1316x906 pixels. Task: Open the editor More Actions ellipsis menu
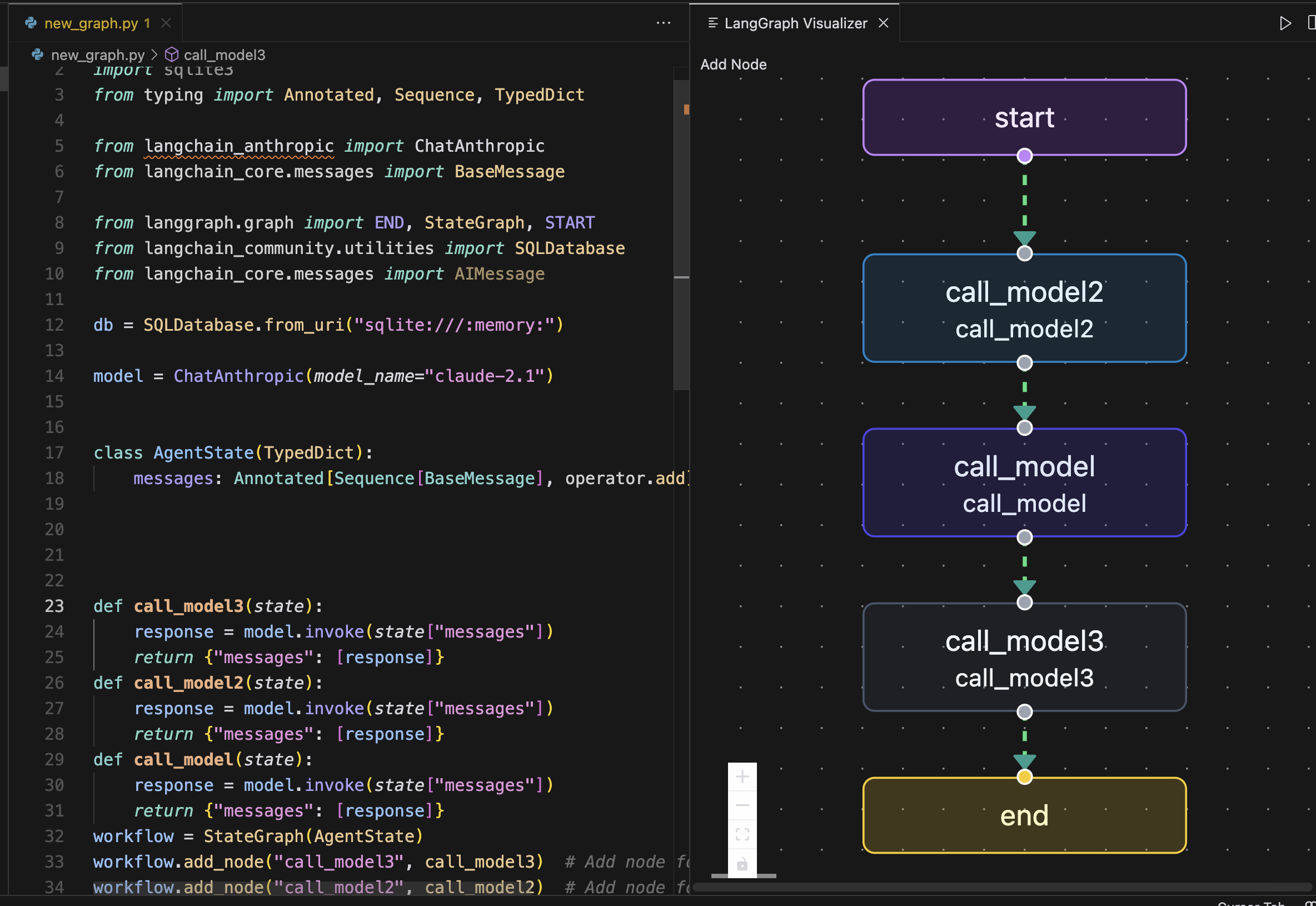(x=663, y=23)
